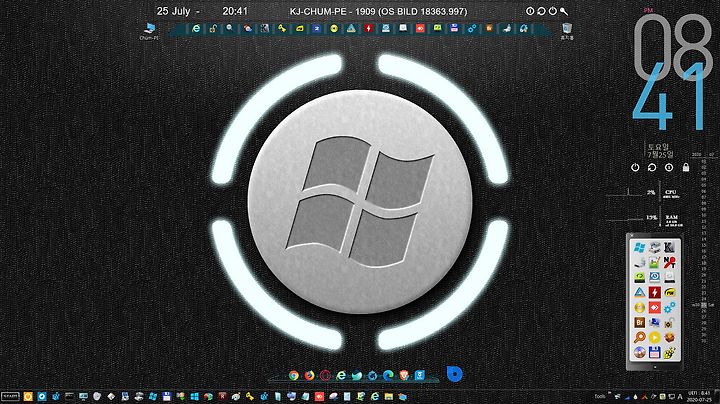720x404 pixels.
Task: Open the Adobe Bridge Br icon in launcher
Action: pos(640,322)
